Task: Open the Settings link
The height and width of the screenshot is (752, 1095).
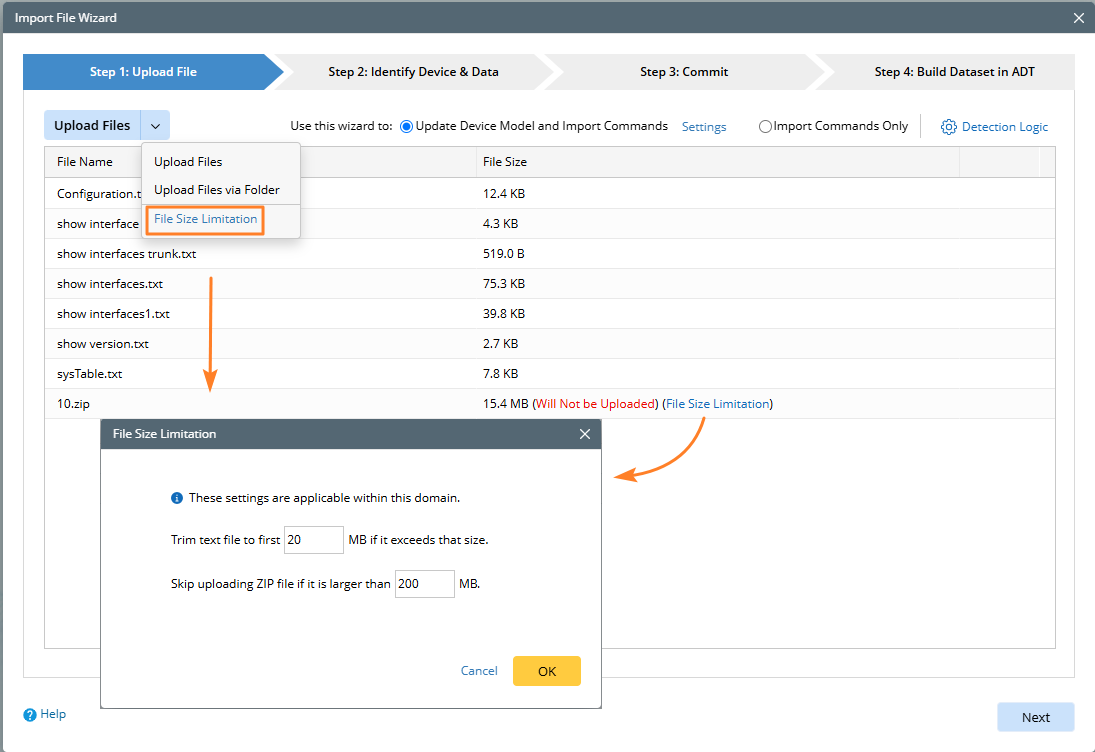Action: (704, 127)
